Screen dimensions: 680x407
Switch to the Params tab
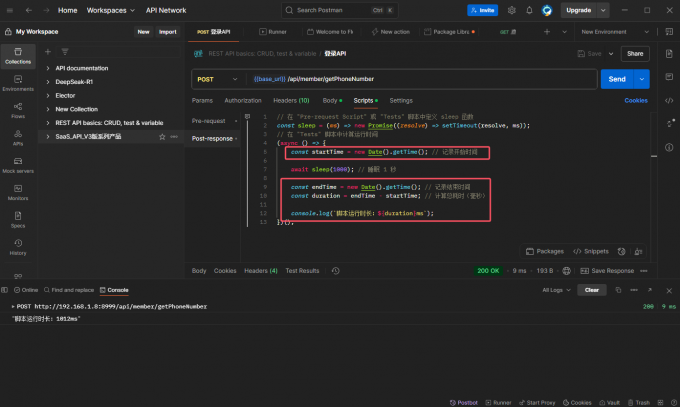tap(202, 100)
